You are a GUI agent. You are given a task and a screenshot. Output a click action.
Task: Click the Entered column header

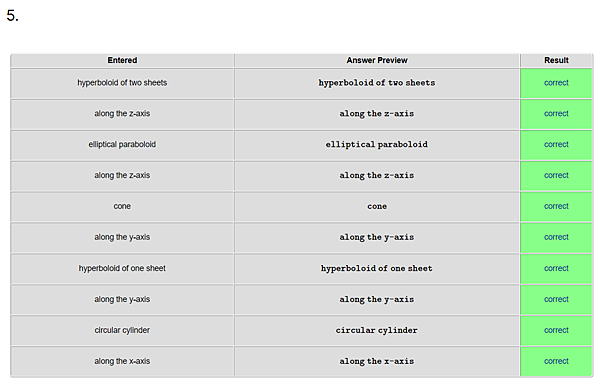(x=122, y=60)
